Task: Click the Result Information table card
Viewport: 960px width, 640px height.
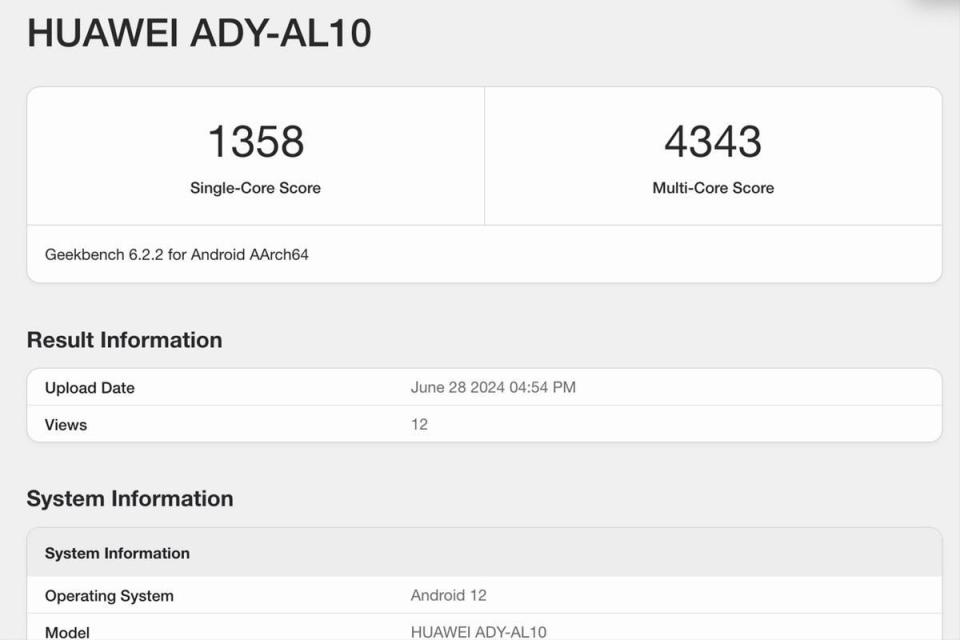Action: (484, 405)
